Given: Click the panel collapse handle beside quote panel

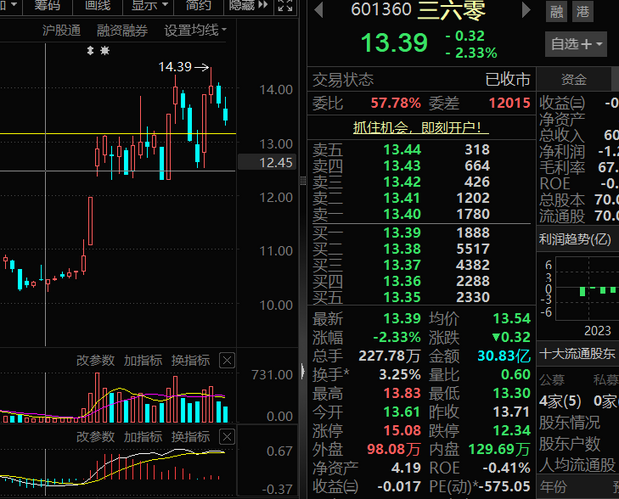Looking at the screenshot, I should [303, 371].
